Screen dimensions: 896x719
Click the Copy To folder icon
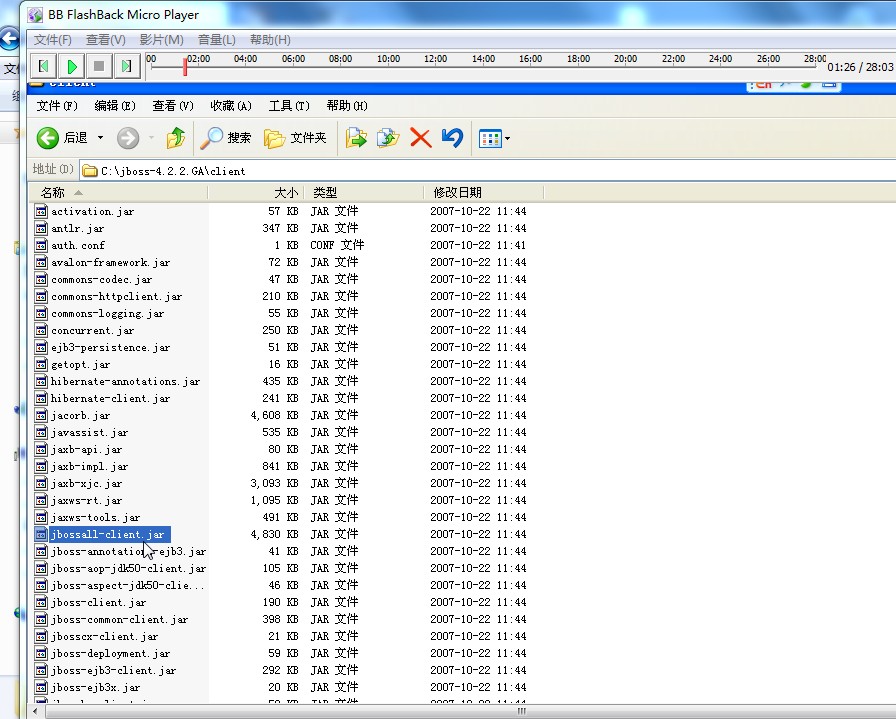(x=388, y=138)
